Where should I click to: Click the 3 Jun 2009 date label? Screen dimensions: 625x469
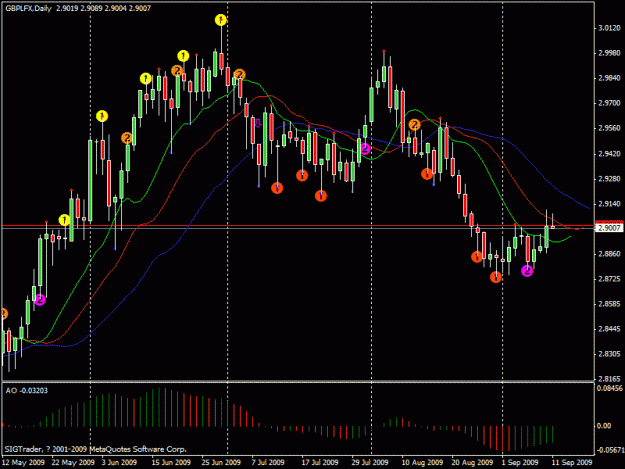point(119,462)
